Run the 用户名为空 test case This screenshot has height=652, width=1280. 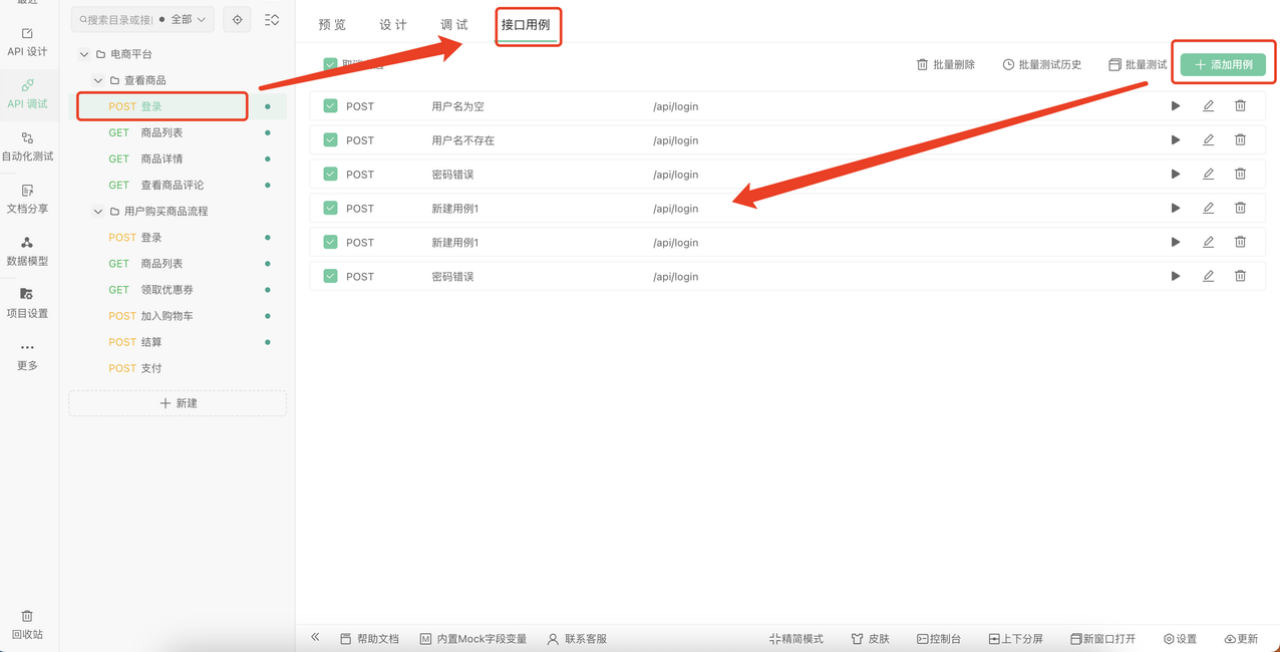[1176, 106]
